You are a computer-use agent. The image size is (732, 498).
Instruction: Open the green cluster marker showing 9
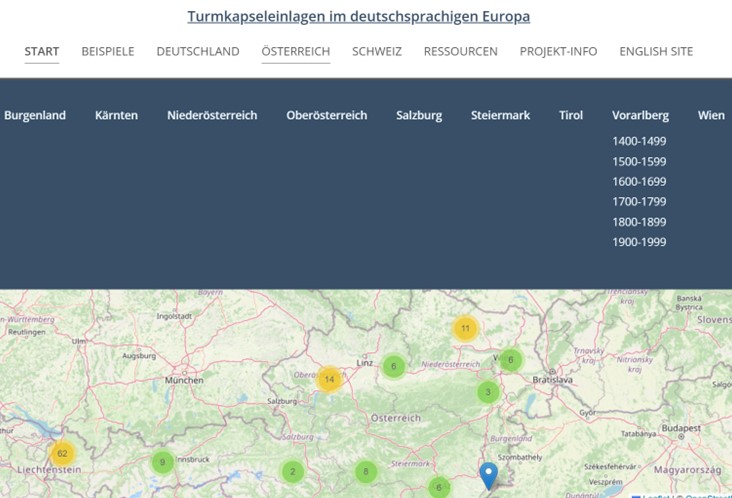pyautogui.click(x=162, y=462)
